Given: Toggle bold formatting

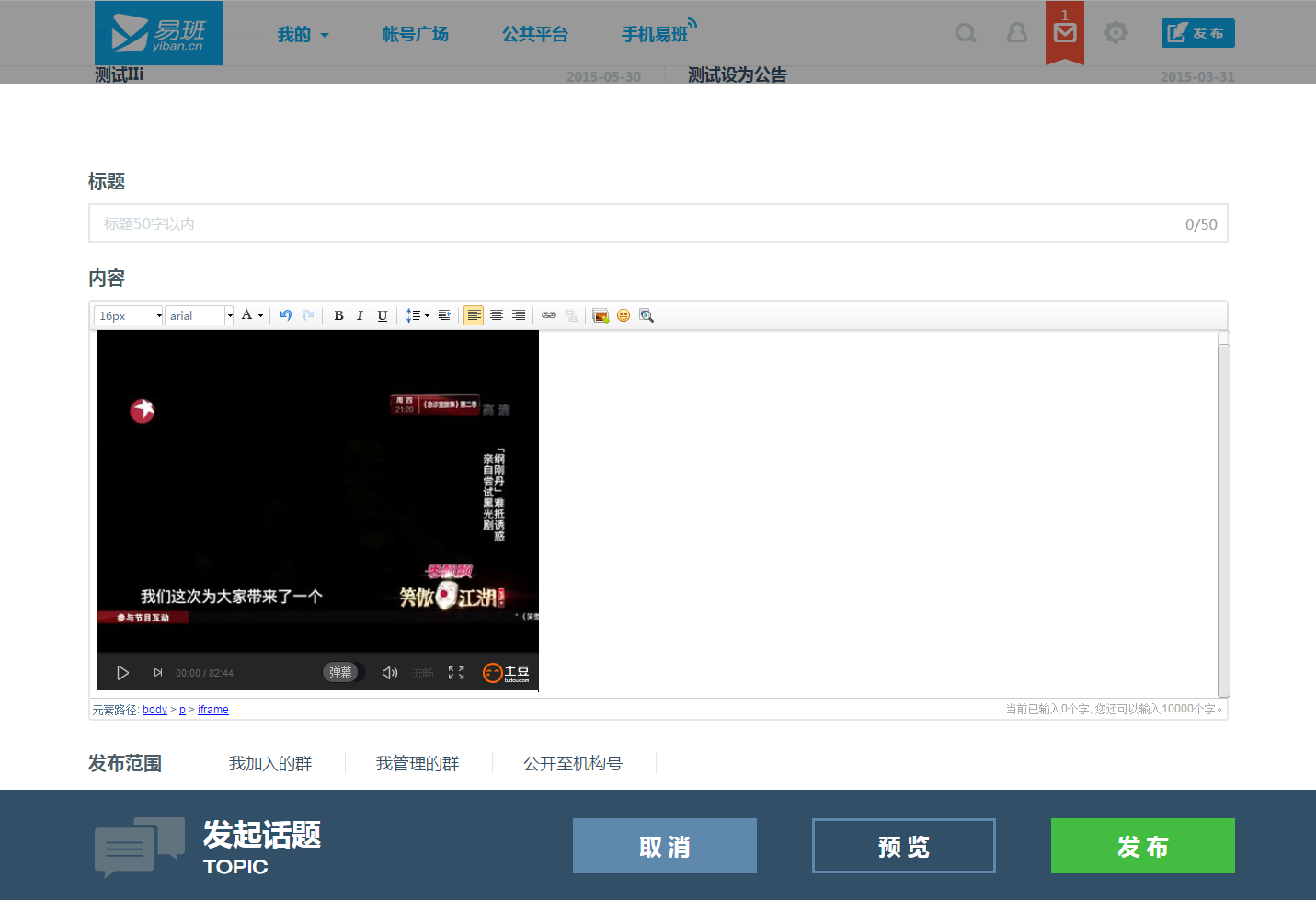Looking at the screenshot, I should 338,315.
